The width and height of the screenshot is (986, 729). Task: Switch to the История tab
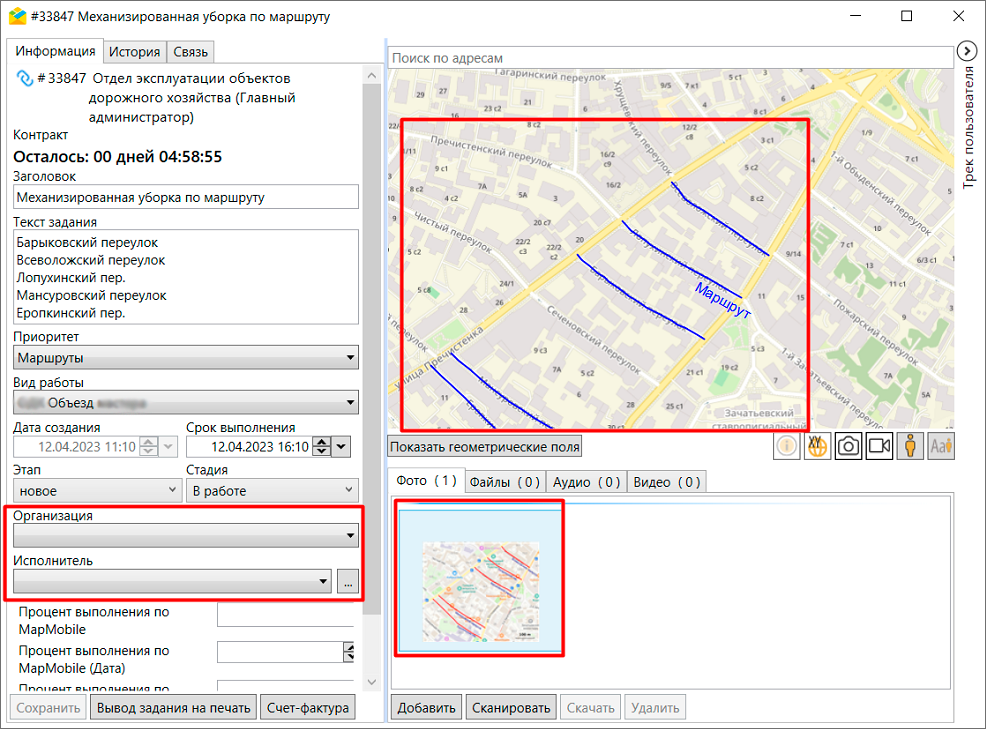135,52
